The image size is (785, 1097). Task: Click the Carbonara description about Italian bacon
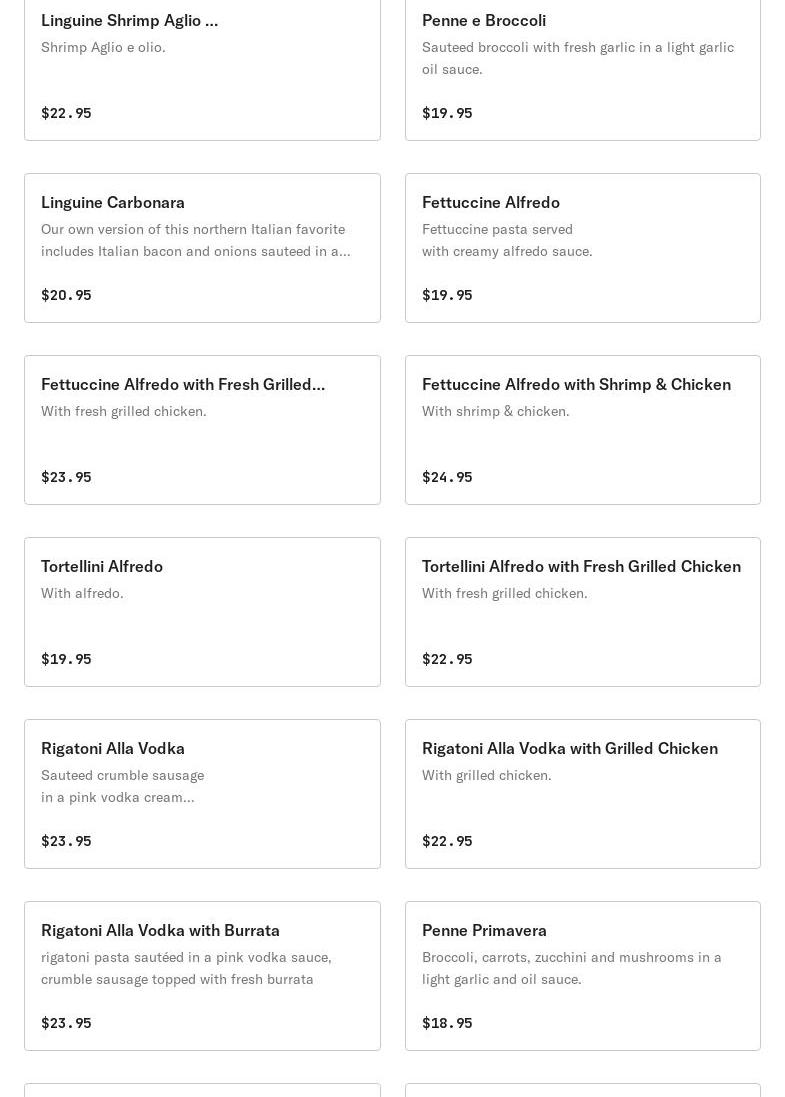coord(195,240)
